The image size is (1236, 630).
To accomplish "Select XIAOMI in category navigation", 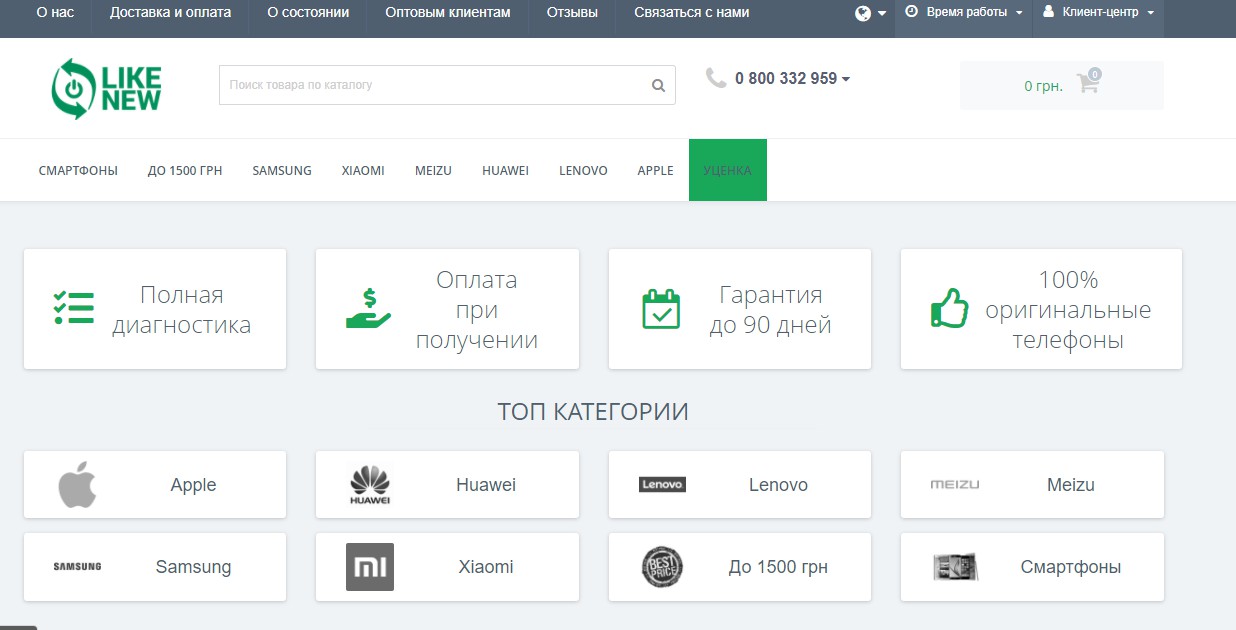I will pos(363,171).
